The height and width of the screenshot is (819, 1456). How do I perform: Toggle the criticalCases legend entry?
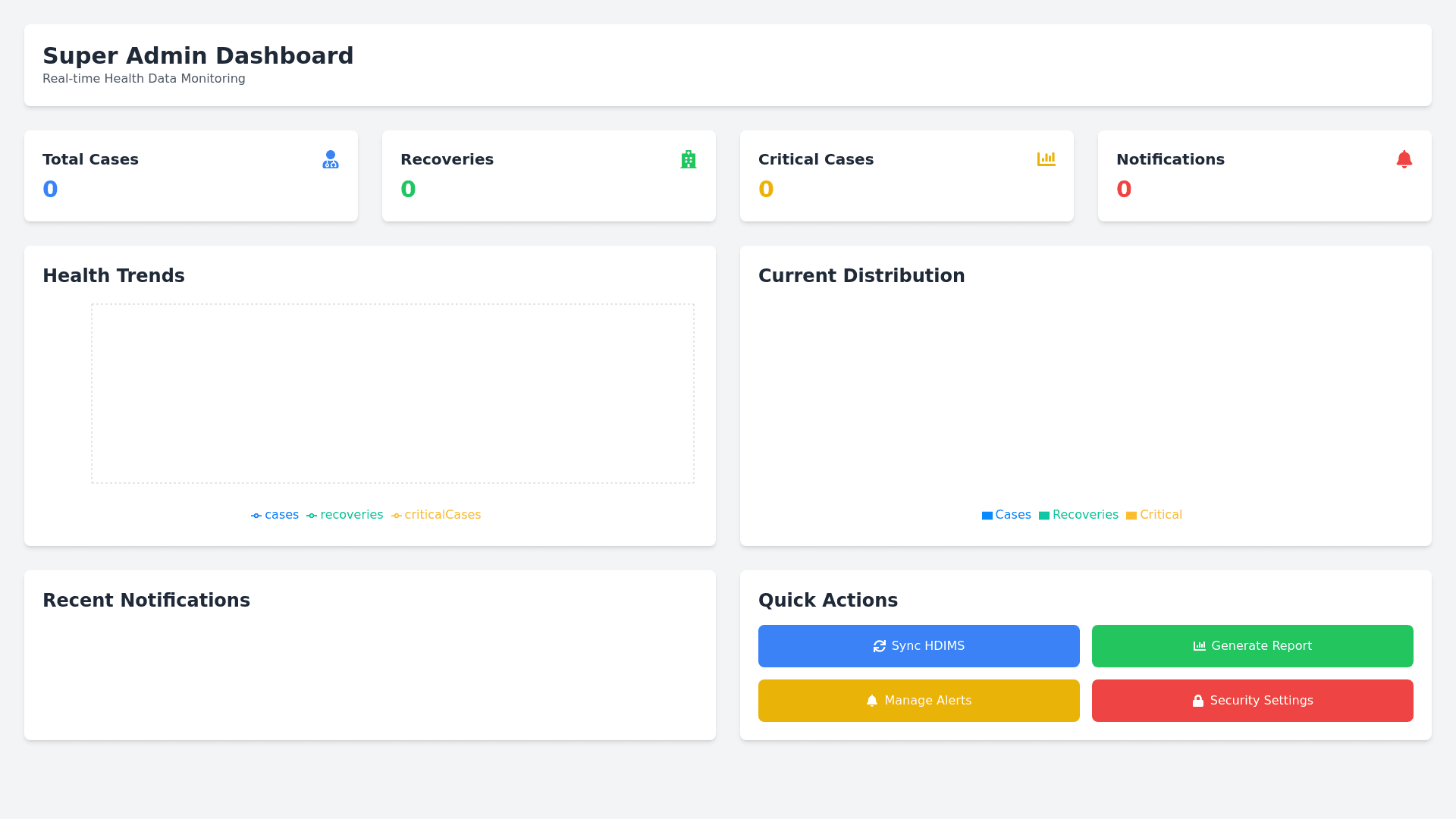pyautogui.click(x=436, y=515)
